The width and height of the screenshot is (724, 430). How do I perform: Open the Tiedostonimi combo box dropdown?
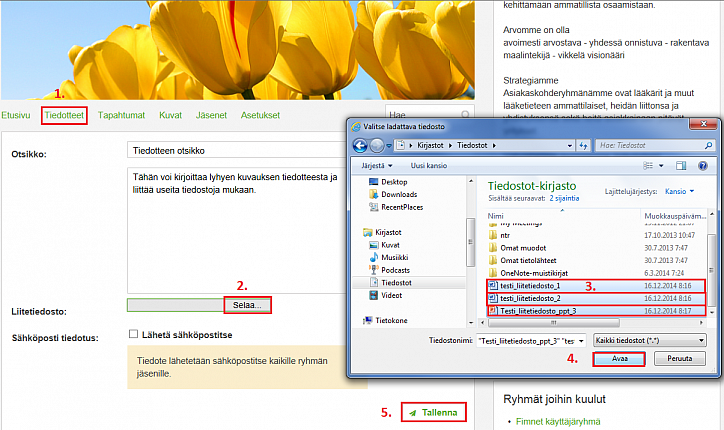coord(581,341)
